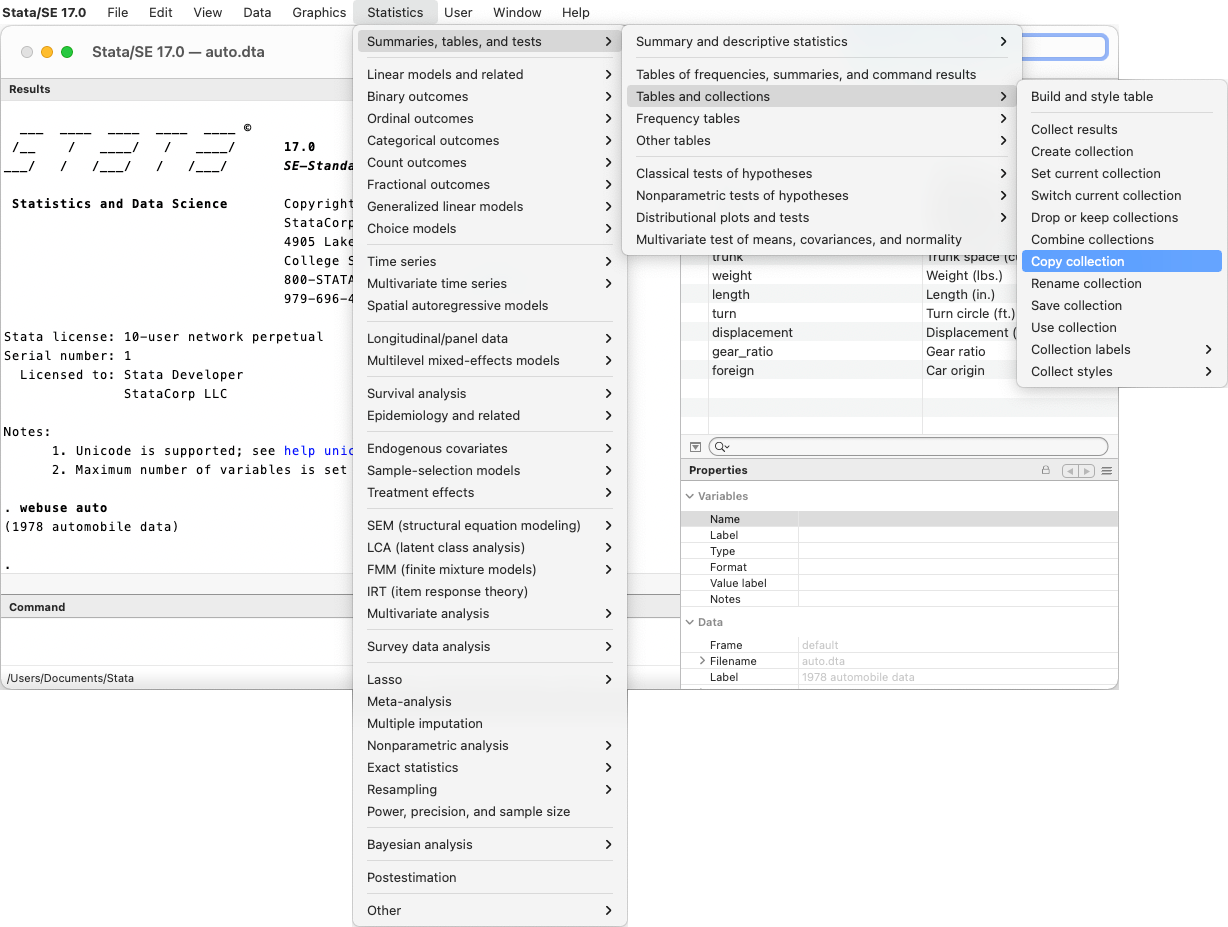Open Nonparametric tests of hypotheses submenu
This screenshot has width=1228, height=927.
click(x=821, y=195)
